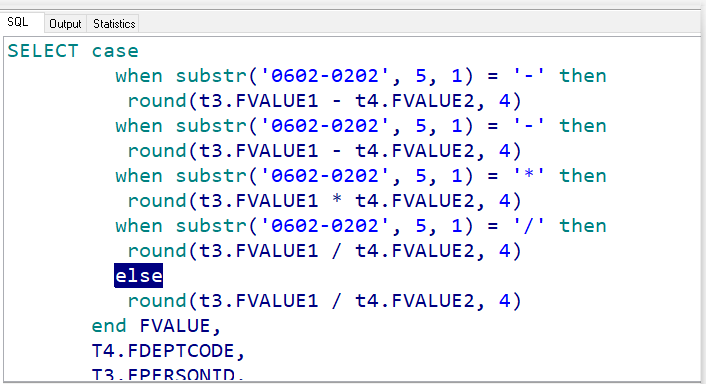Screen dimensions: 706x384
Task: Click t3.FVALUE1 in the round expression below else
Action: pos(258,301)
